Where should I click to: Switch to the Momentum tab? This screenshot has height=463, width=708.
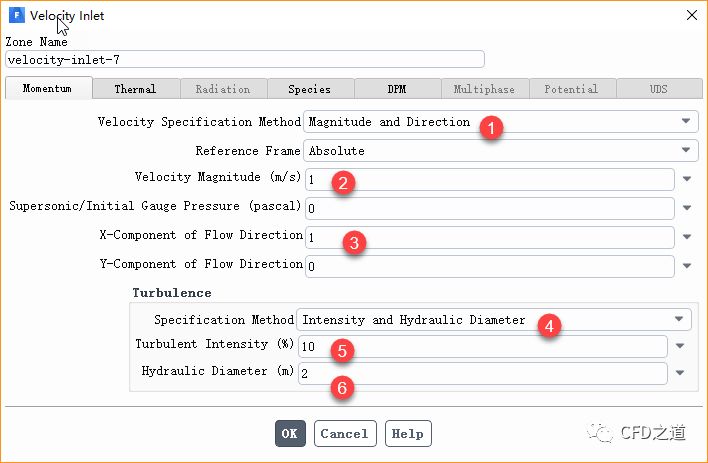(x=47, y=89)
